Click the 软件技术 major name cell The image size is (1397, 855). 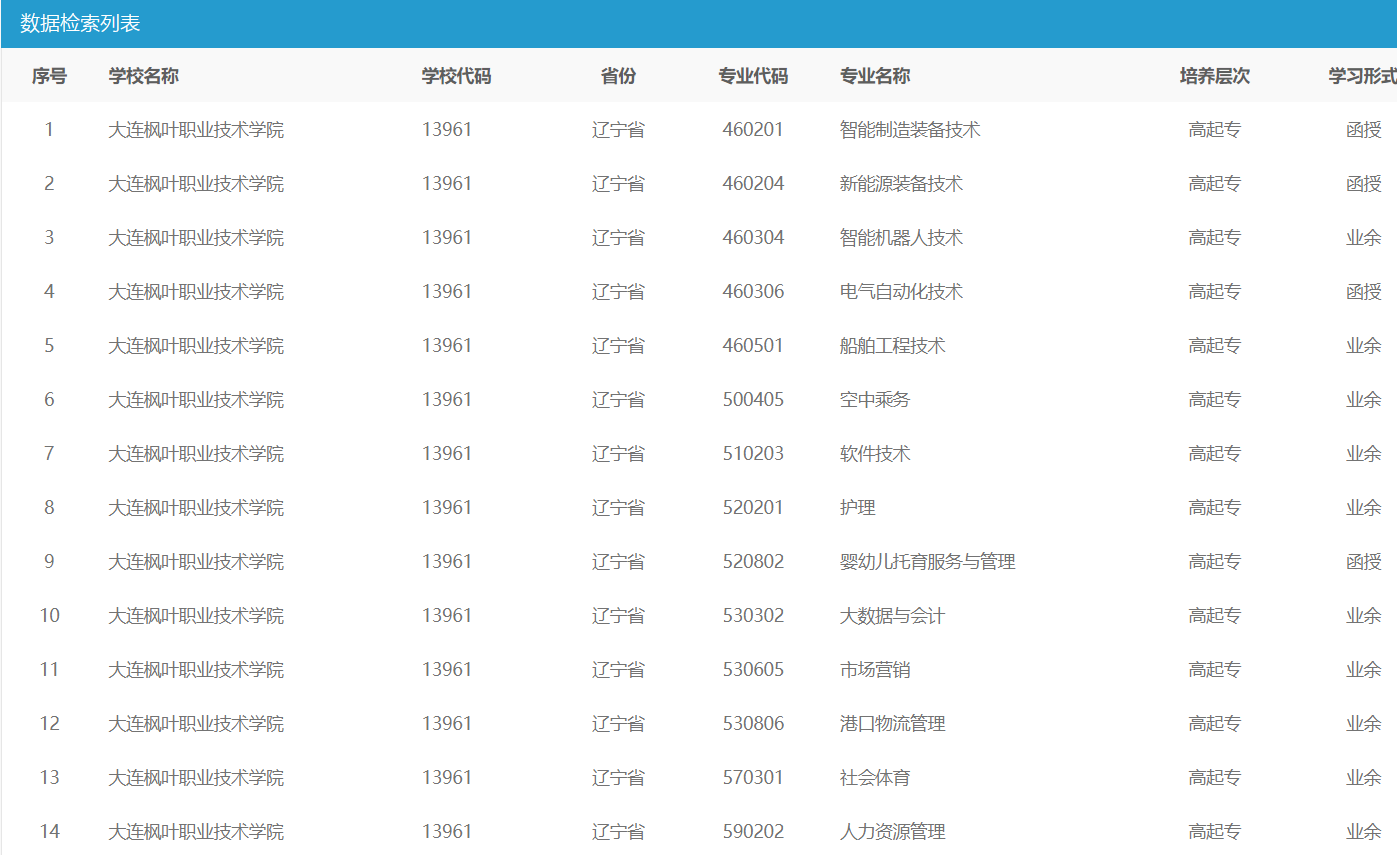click(x=875, y=454)
